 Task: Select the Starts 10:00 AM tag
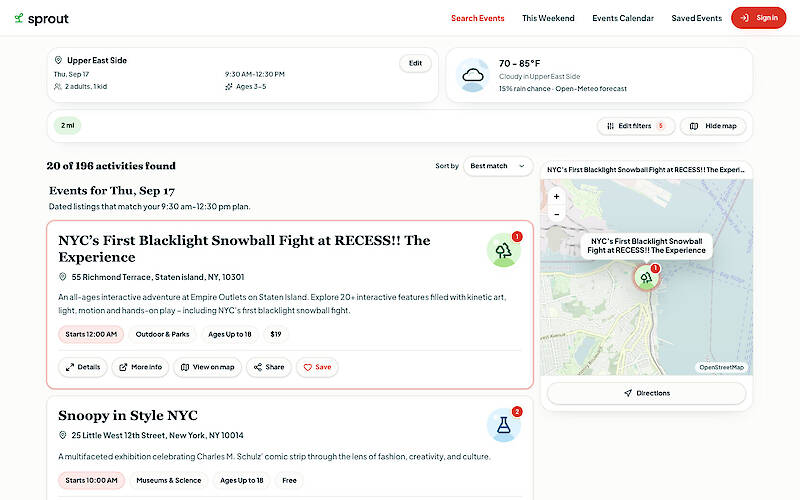(x=91, y=480)
